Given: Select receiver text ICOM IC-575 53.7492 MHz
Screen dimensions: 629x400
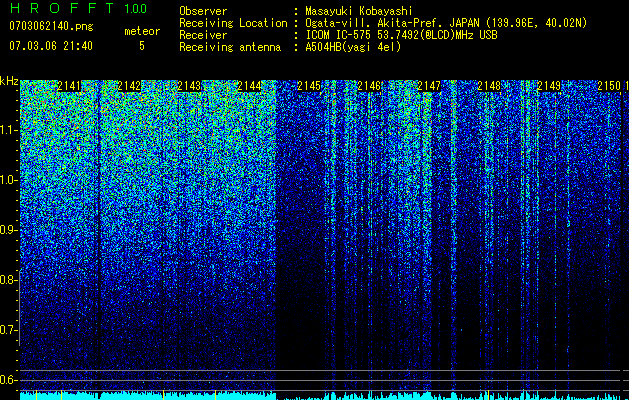Looking at the screenshot, I should tap(401, 35).
